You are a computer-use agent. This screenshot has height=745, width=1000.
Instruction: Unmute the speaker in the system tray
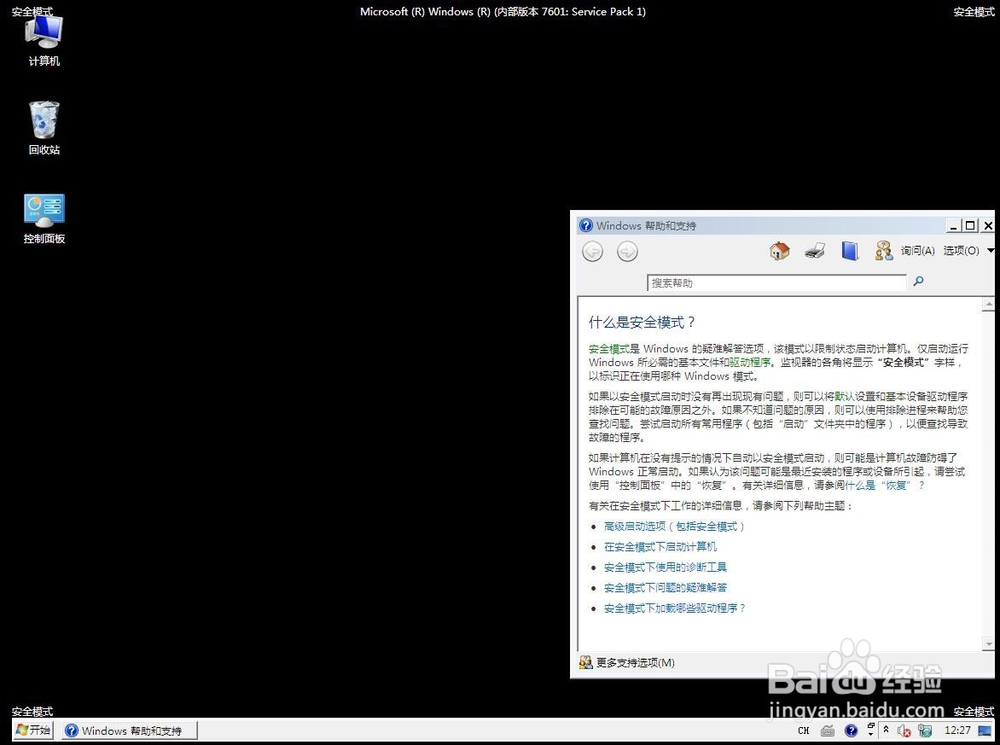click(x=903, y=731)
